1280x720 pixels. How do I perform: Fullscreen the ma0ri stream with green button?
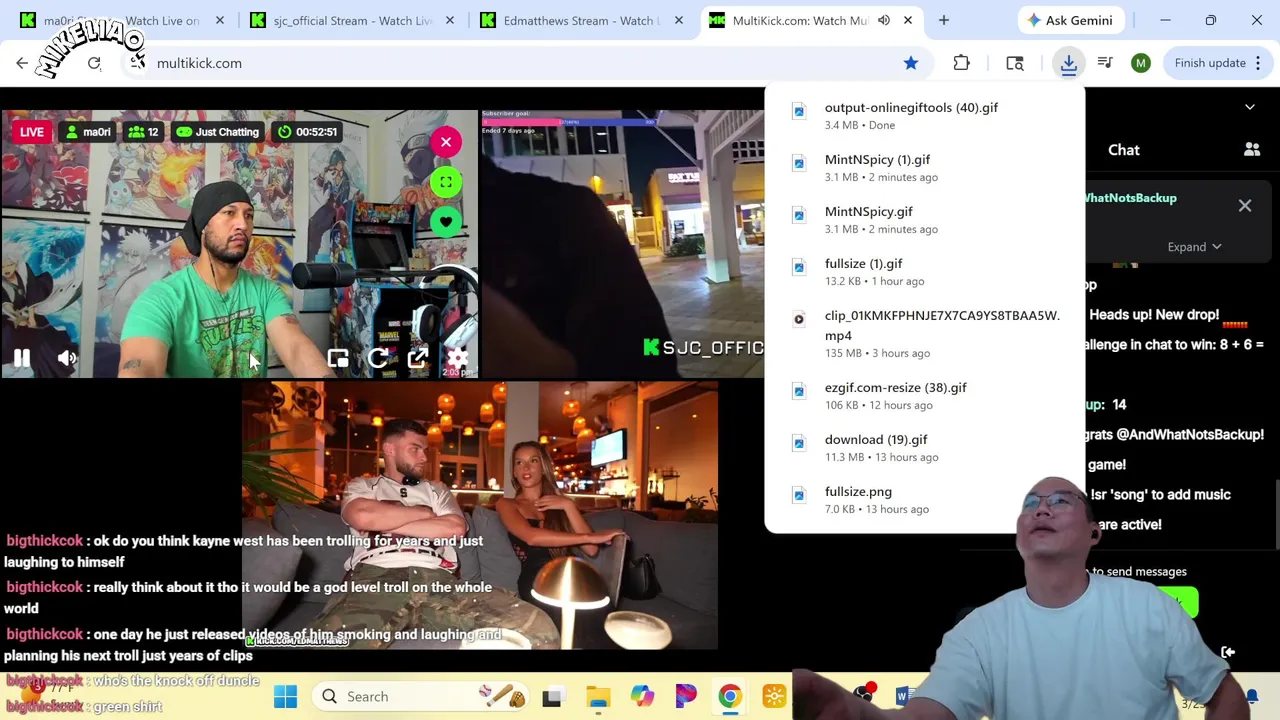(x=446, y=182)
